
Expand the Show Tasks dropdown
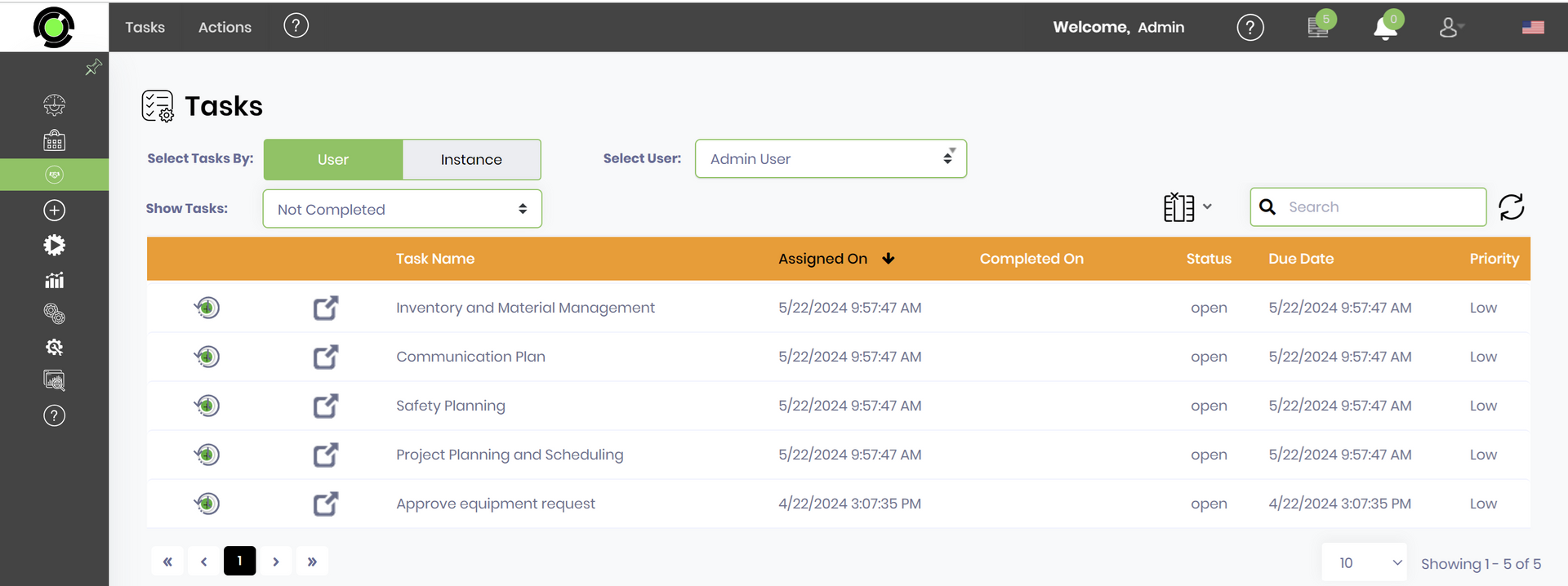click(402, 210)
